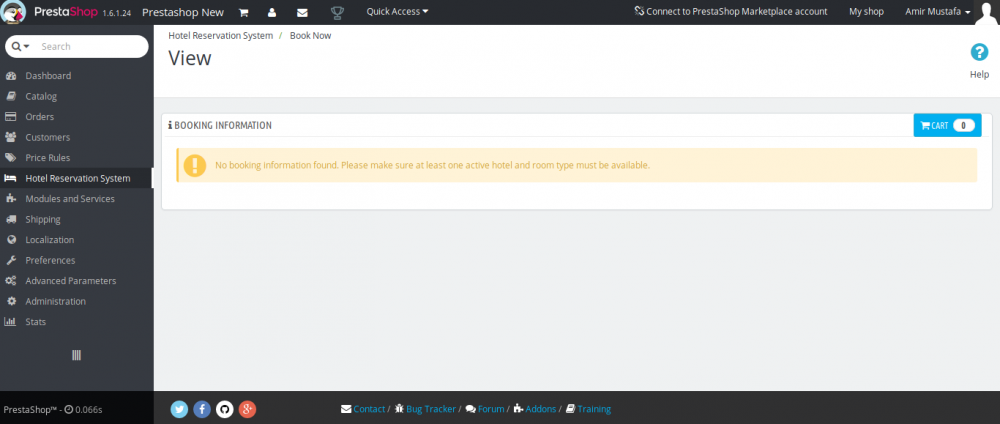Select Hotel Reservation System menu item
The height and width of the screenshot is (424, 1000).
77,179
